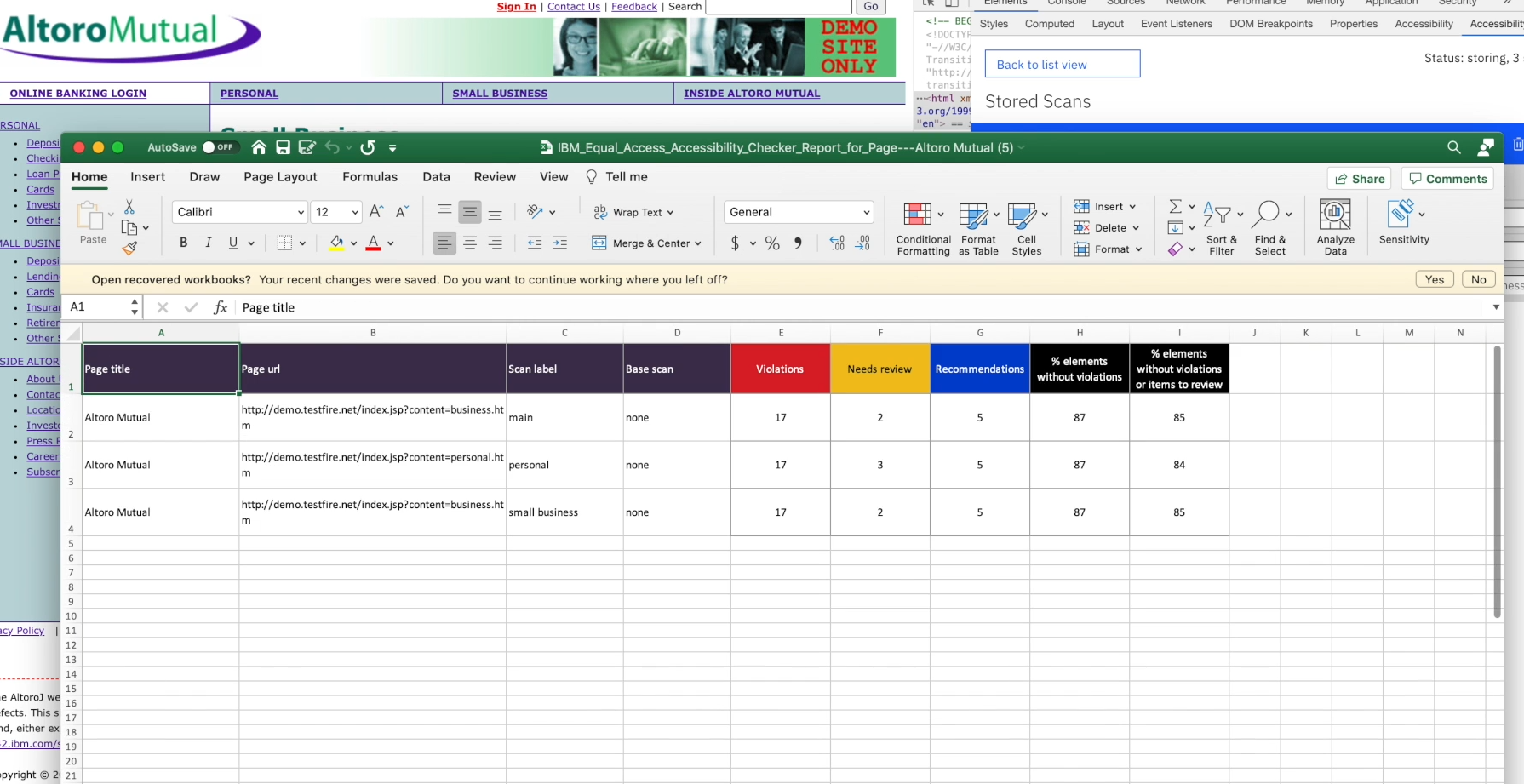Open the Insert ribbon tab
Viewport: 1524px width, 784px height.
coord(148,177)
